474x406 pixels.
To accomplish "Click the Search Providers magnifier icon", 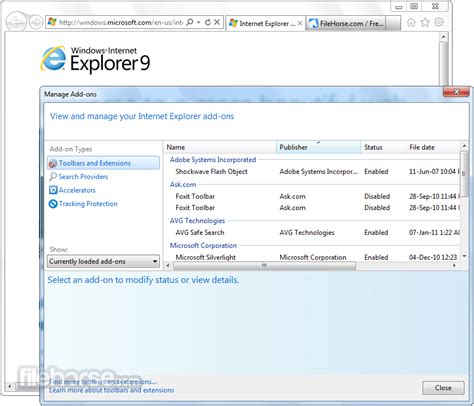I will point(53,177).
